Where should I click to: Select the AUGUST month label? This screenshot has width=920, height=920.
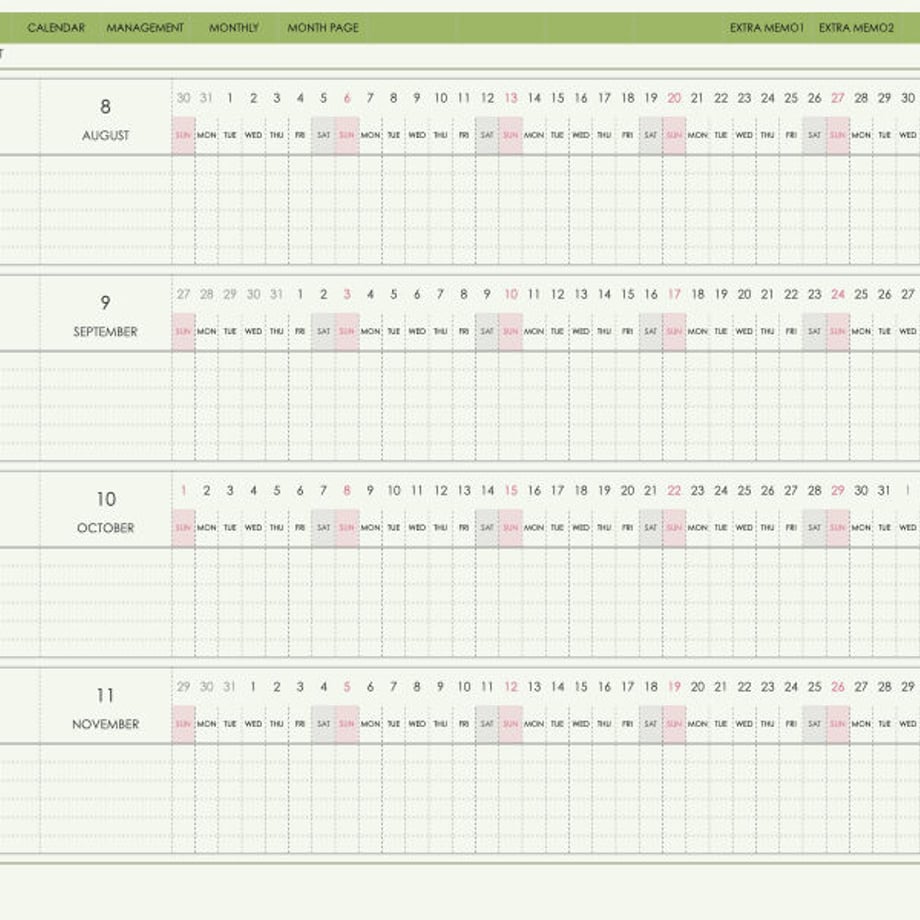[106, 136]
